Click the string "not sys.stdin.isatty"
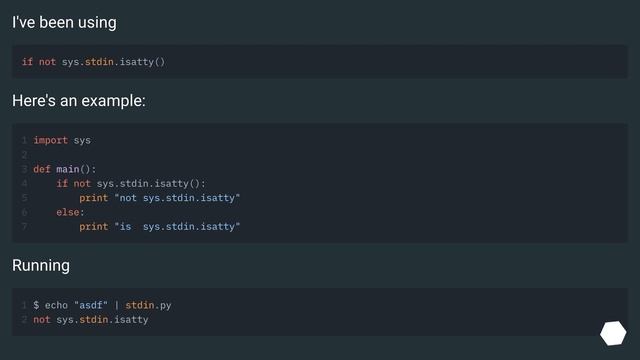Viewport: 640px width, 360px height. coord(177,198)
